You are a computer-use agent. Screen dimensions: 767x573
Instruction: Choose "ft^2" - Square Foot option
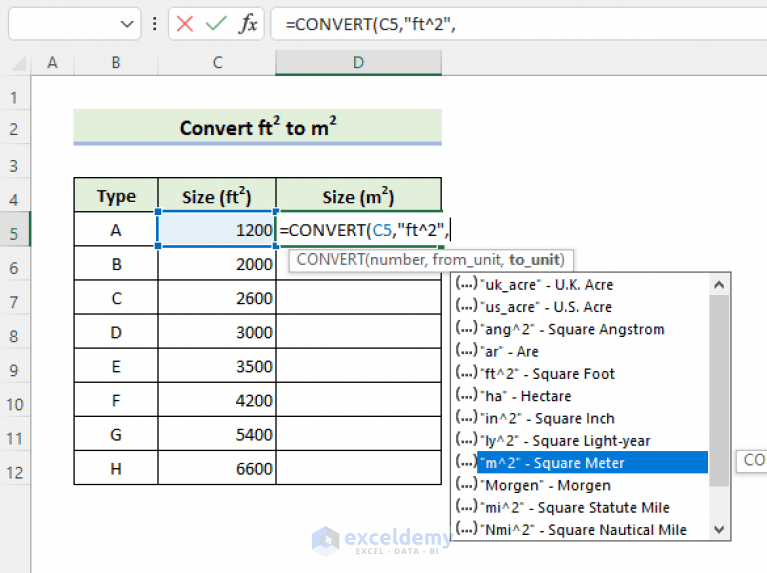(x=581, y=374)
